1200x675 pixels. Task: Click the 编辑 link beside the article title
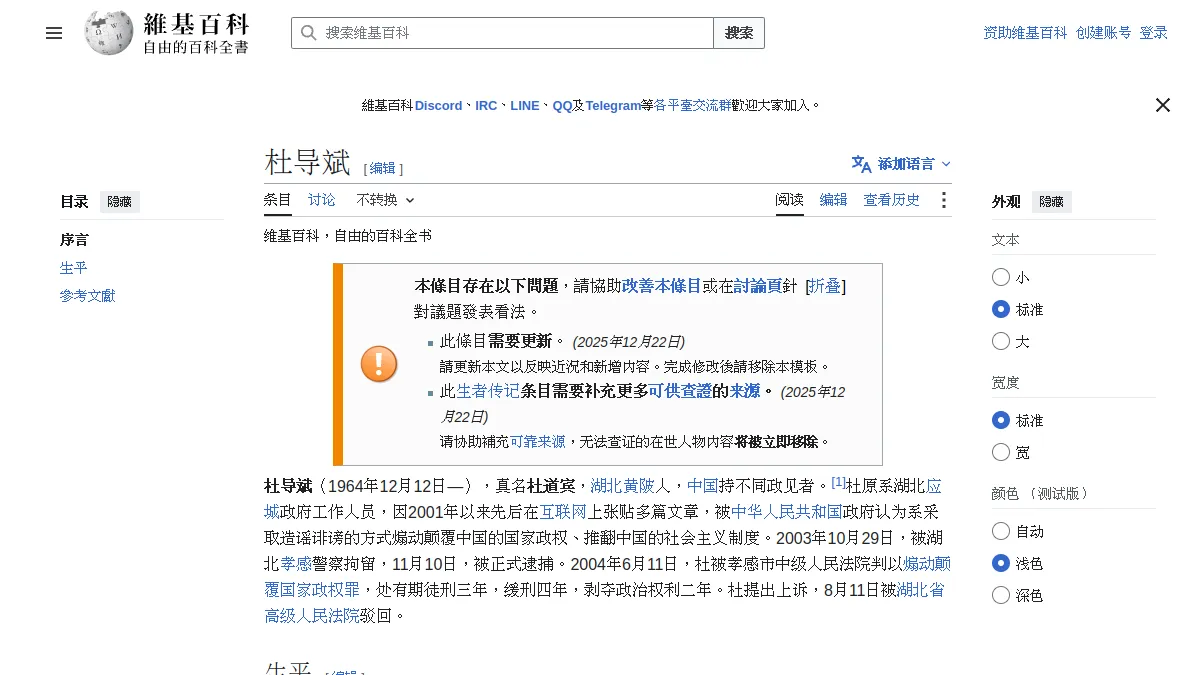click(x=383, y=168)
